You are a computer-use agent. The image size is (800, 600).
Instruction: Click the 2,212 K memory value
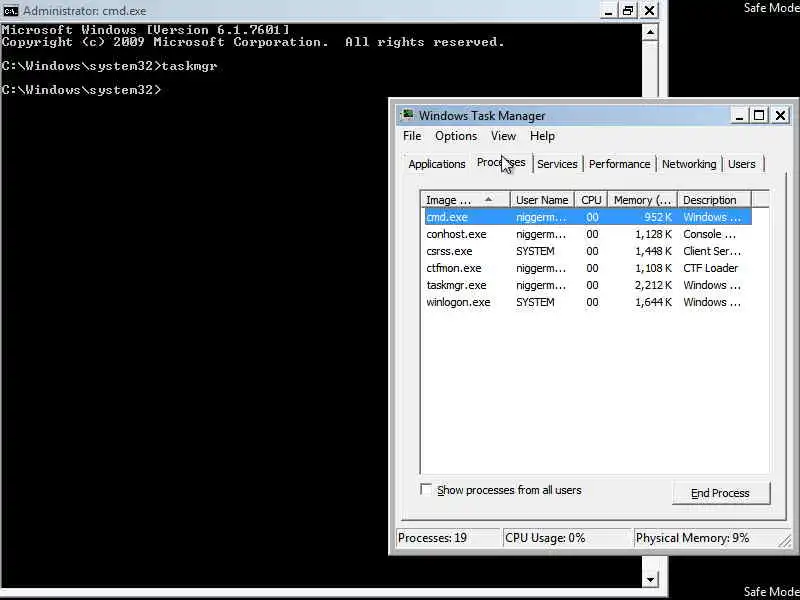(654, 285)
